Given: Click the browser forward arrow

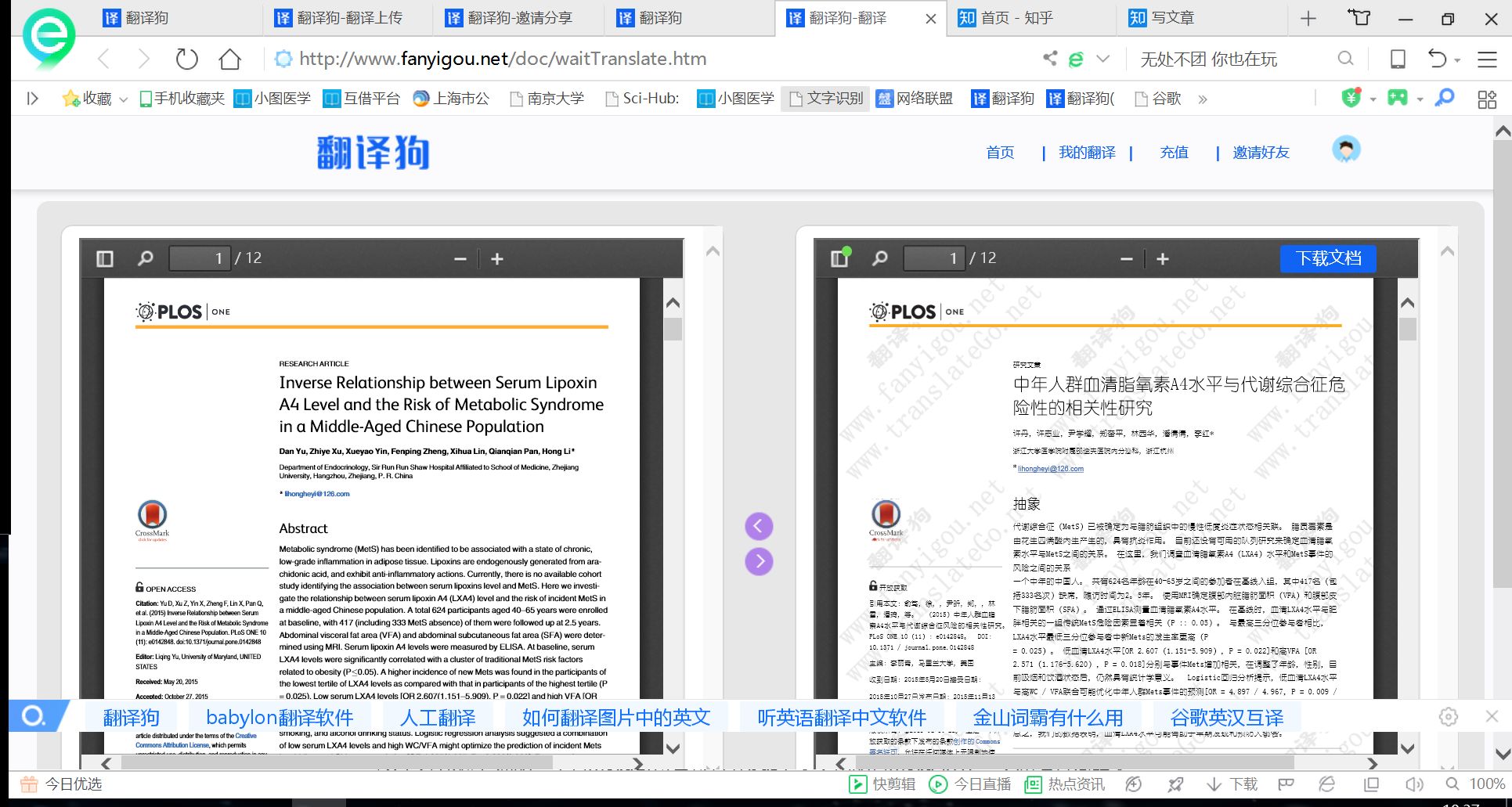Looking at the screenshot, I should 143,59.
